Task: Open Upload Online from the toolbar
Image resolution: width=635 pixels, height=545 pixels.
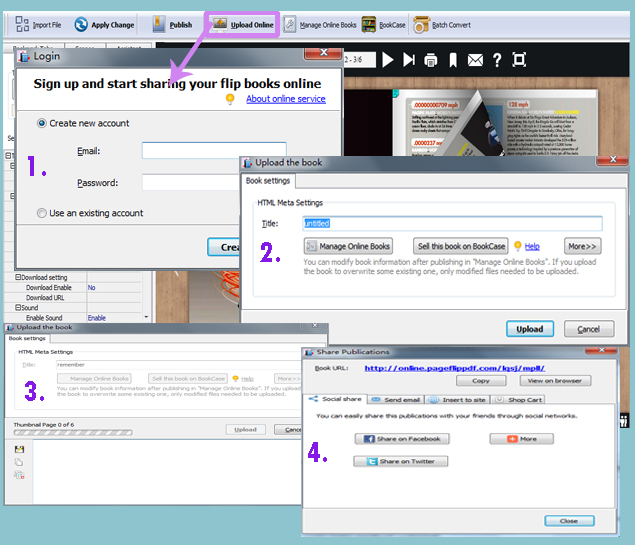Action: tap(240, 23)
